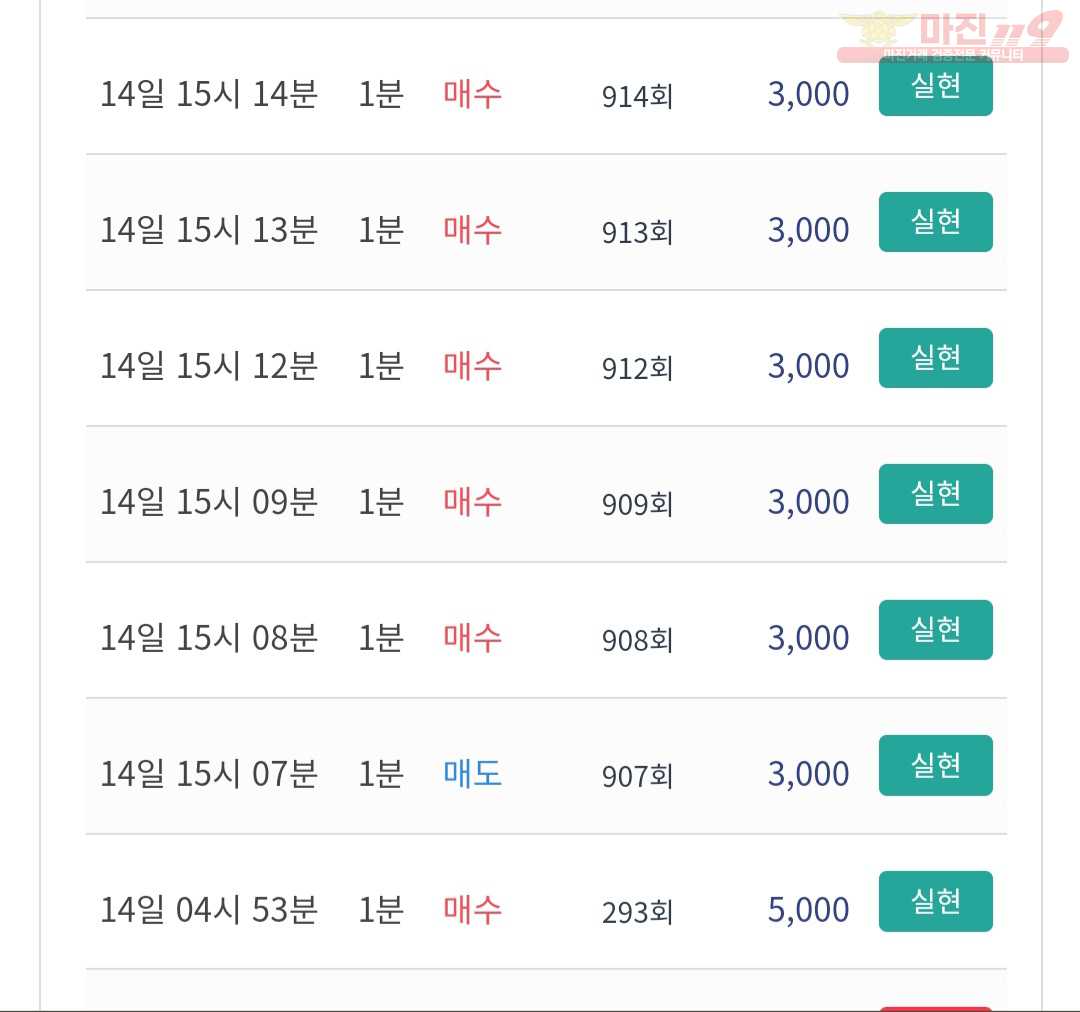Screen dimensions: 1080x1012
Task: Click the 실현 button for round 913회
Action: point(935,222)
